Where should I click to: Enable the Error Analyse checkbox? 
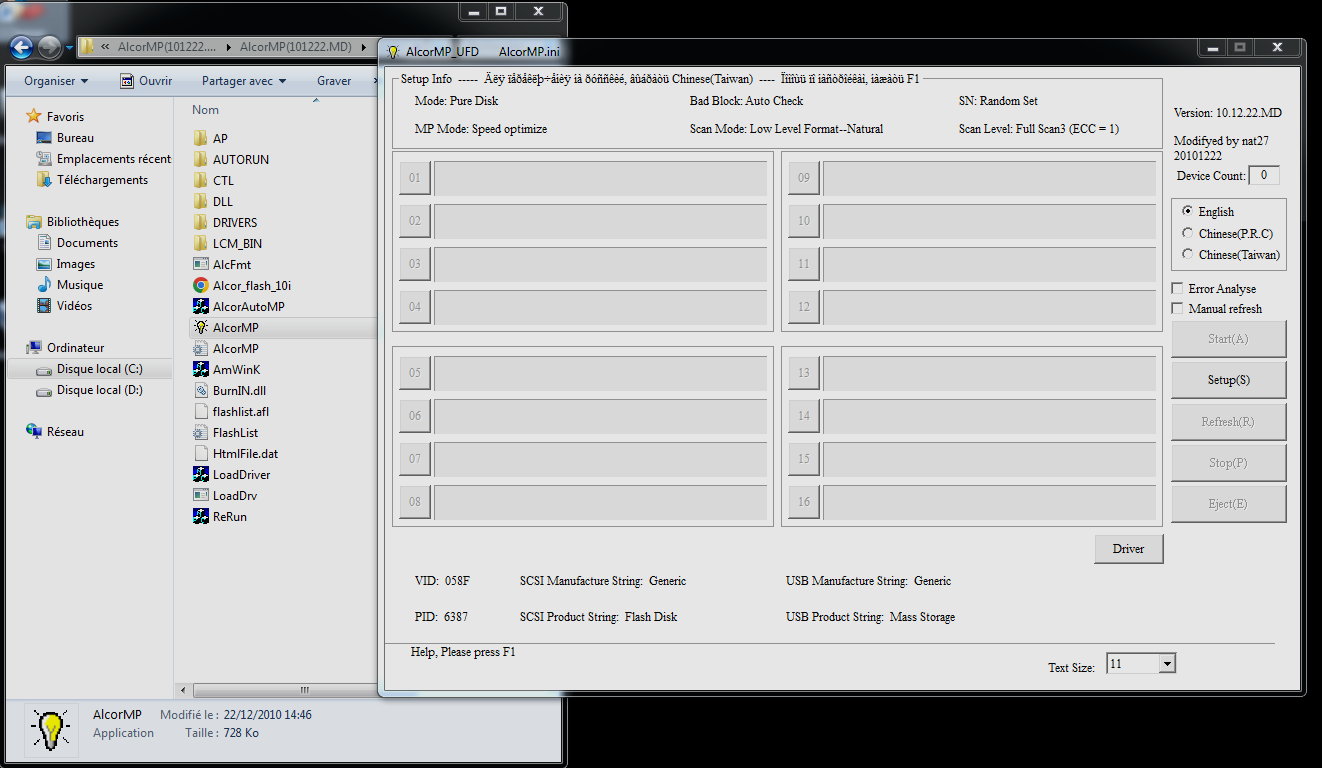pos(1177,288)
